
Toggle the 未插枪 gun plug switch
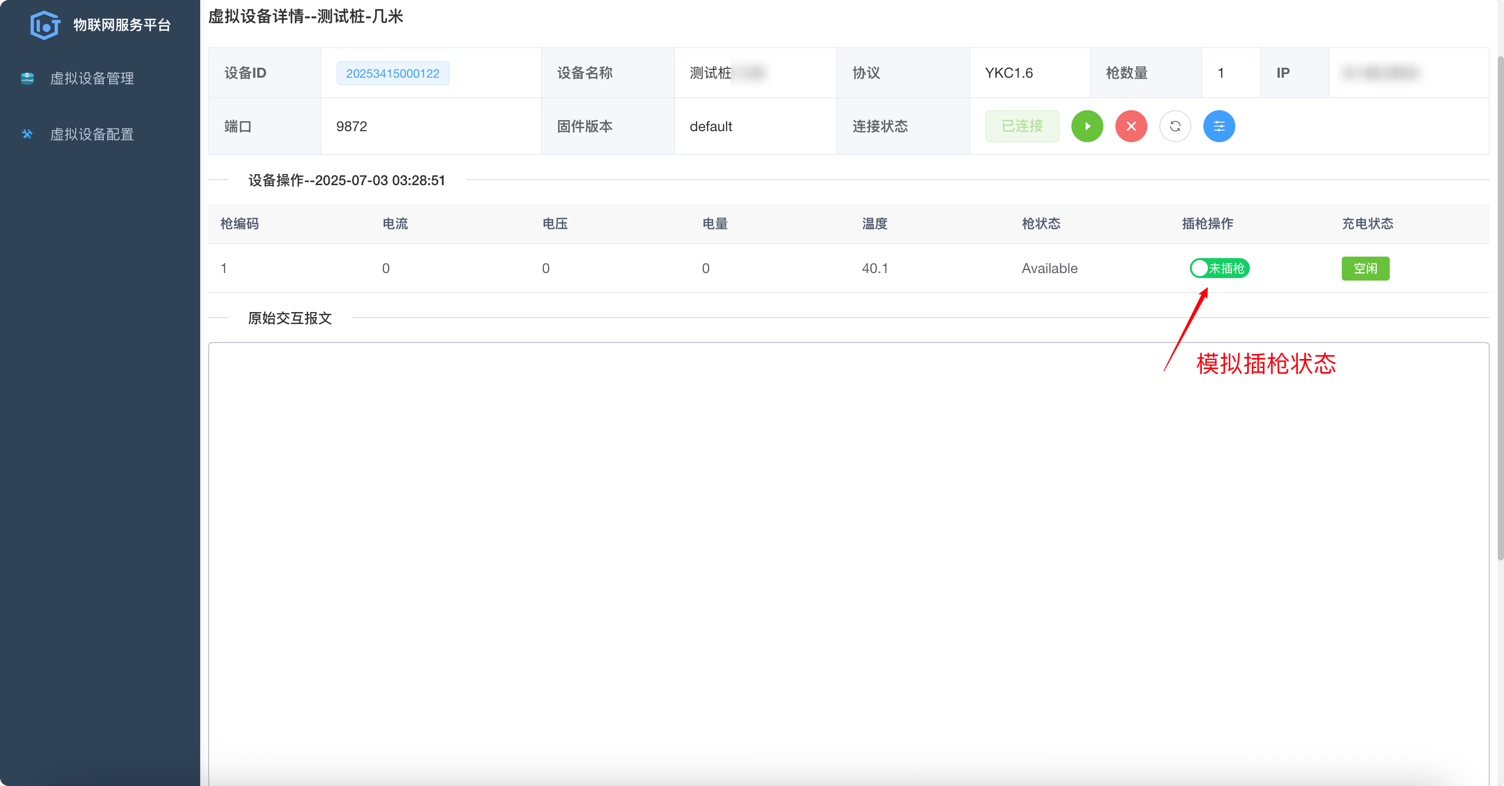pyautogui.click(x=1219, y=268)
